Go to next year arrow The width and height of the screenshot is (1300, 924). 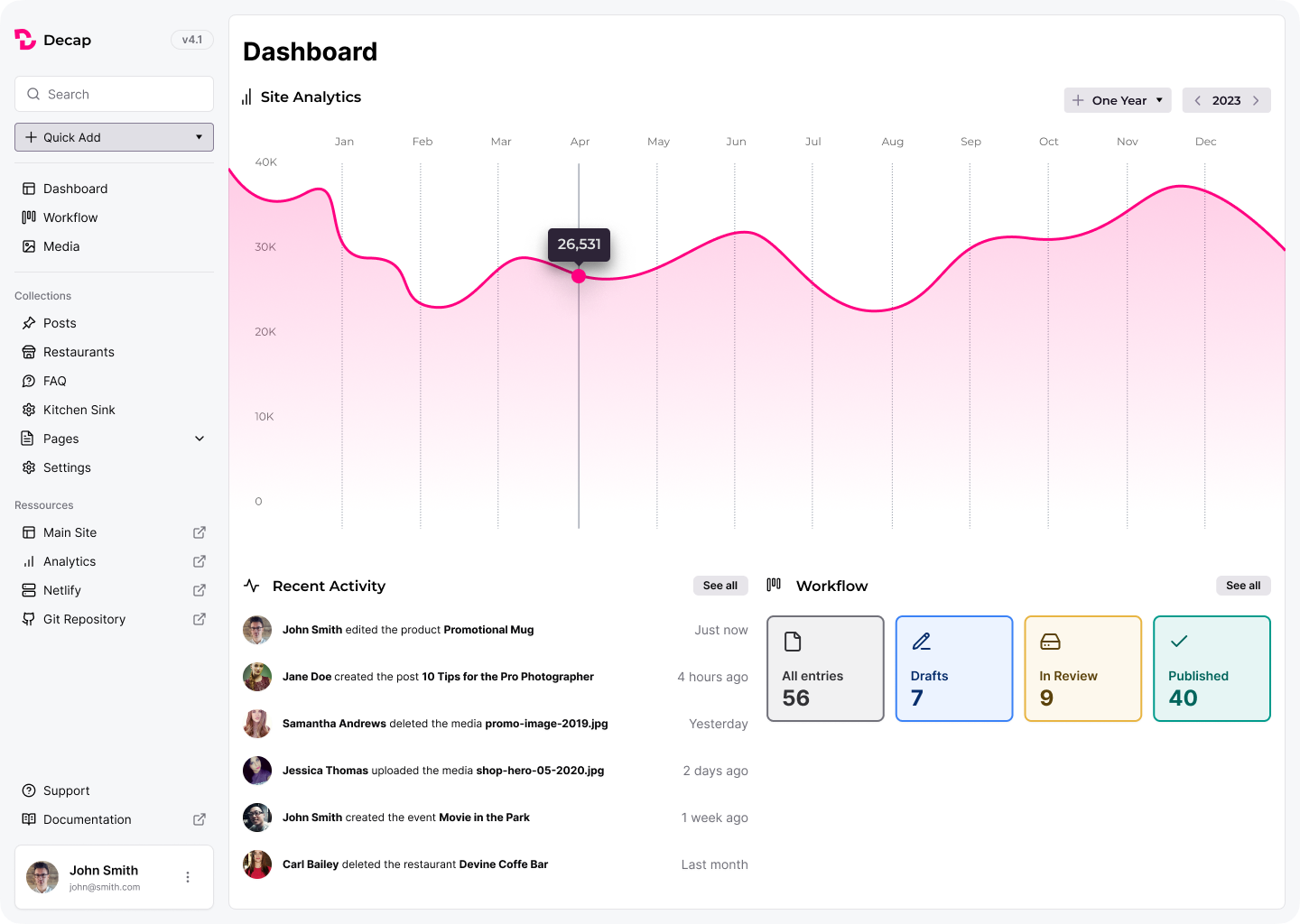point(1256,100)
